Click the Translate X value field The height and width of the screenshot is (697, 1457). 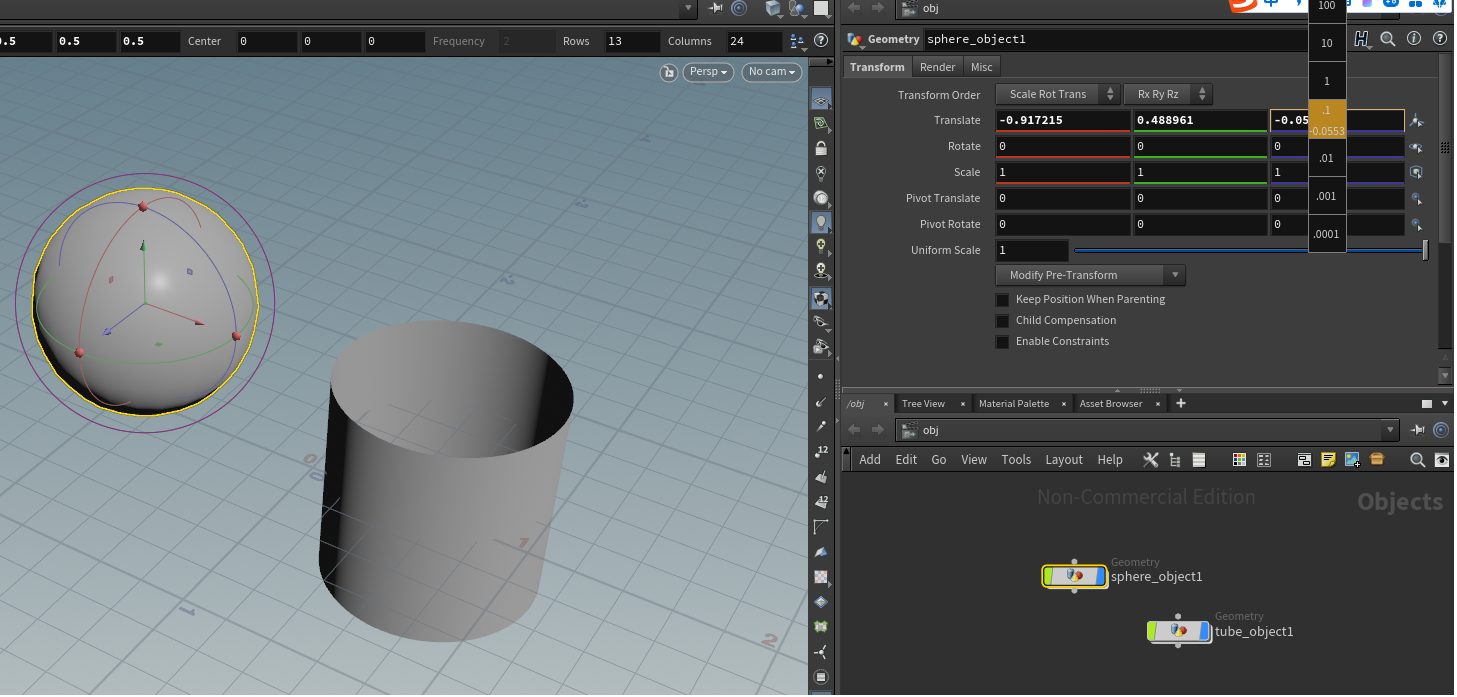click(x=1062, y=120)
